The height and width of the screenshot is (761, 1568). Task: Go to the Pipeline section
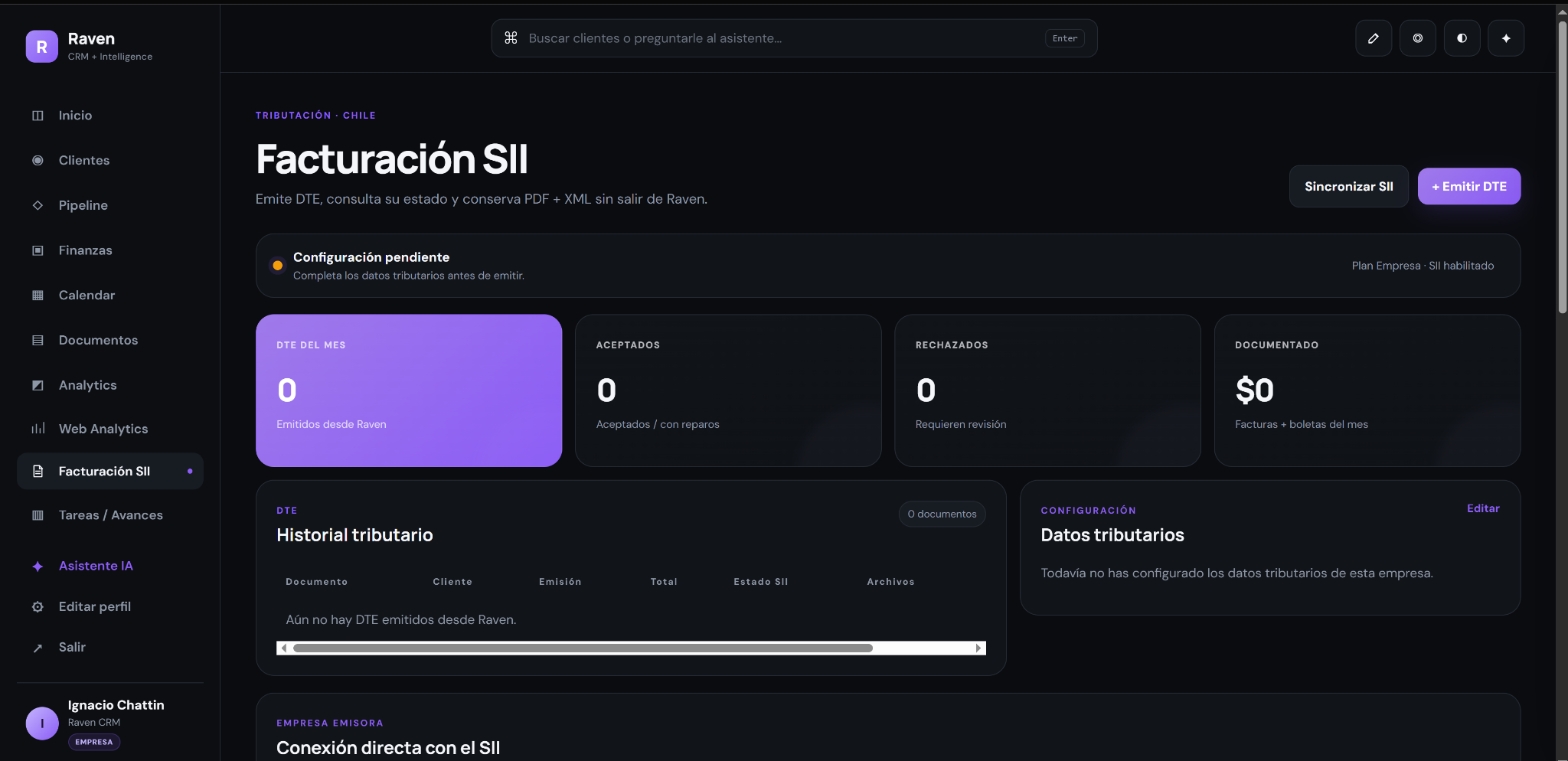[x=110, y=205]
